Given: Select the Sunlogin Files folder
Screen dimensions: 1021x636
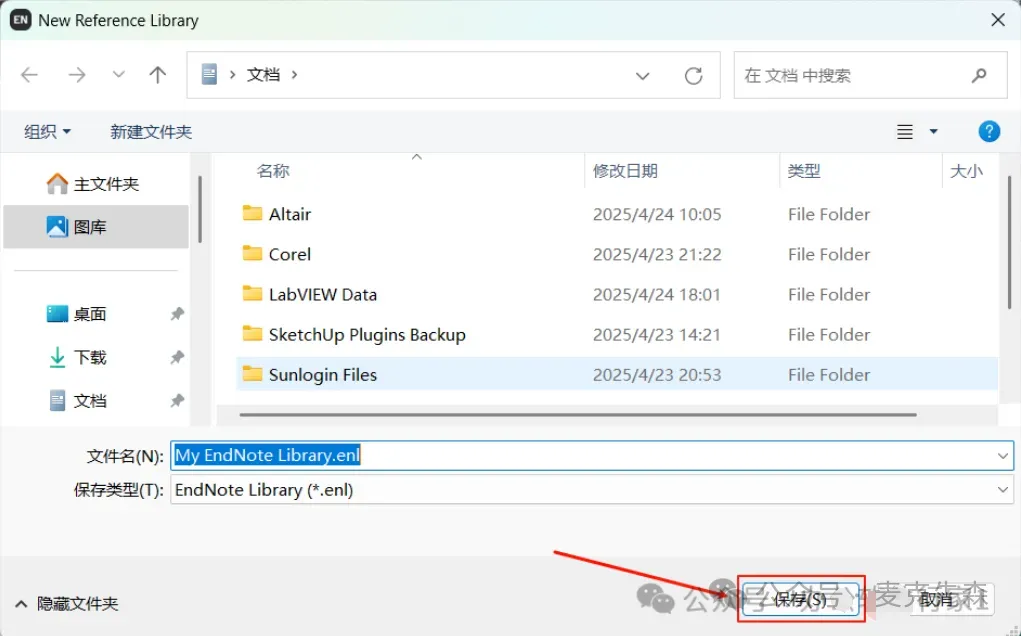Looking at the screenshot, I should click(x=616, y=374).
